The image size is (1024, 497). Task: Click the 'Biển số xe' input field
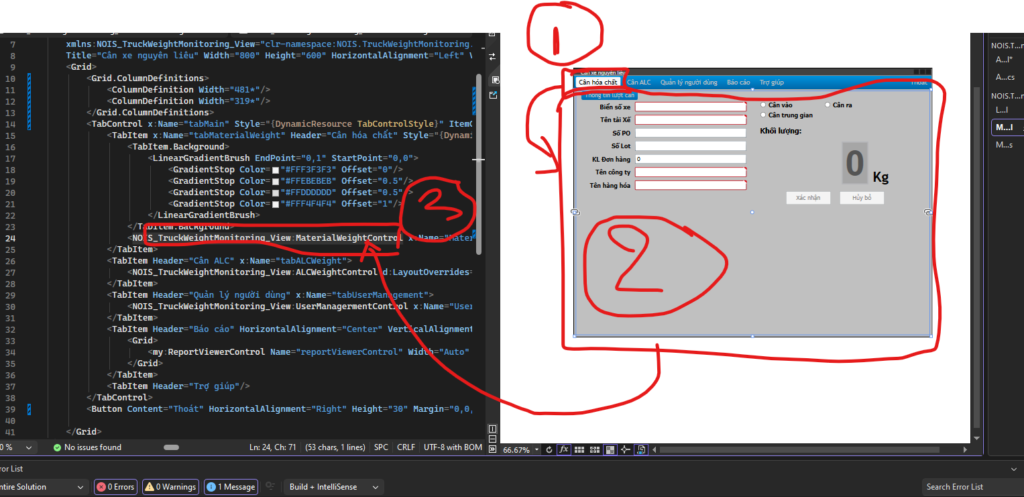[690, 106]
